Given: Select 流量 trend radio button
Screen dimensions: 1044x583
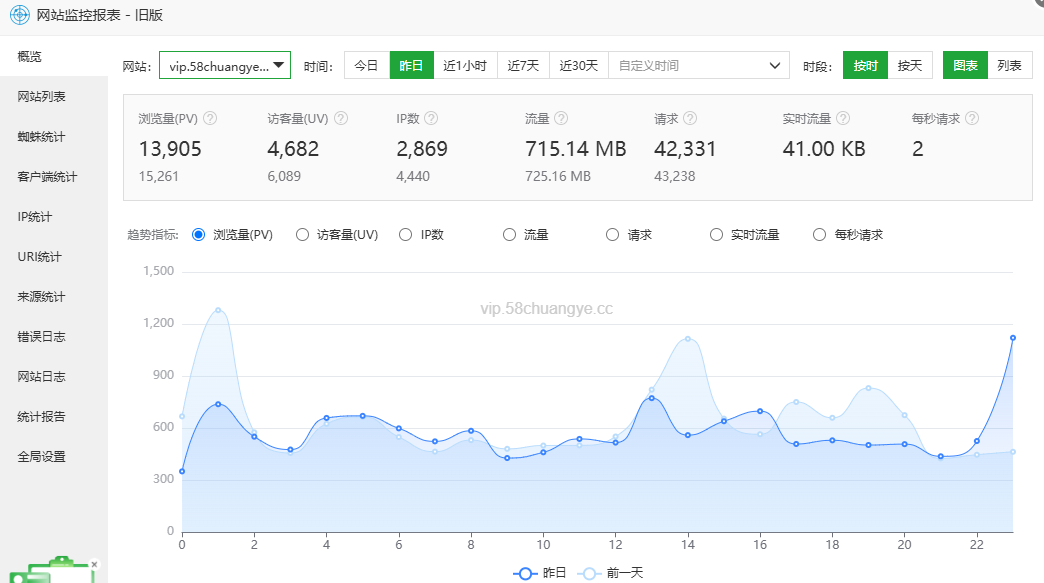Looking at the screenshot, I should pos(510,235).
